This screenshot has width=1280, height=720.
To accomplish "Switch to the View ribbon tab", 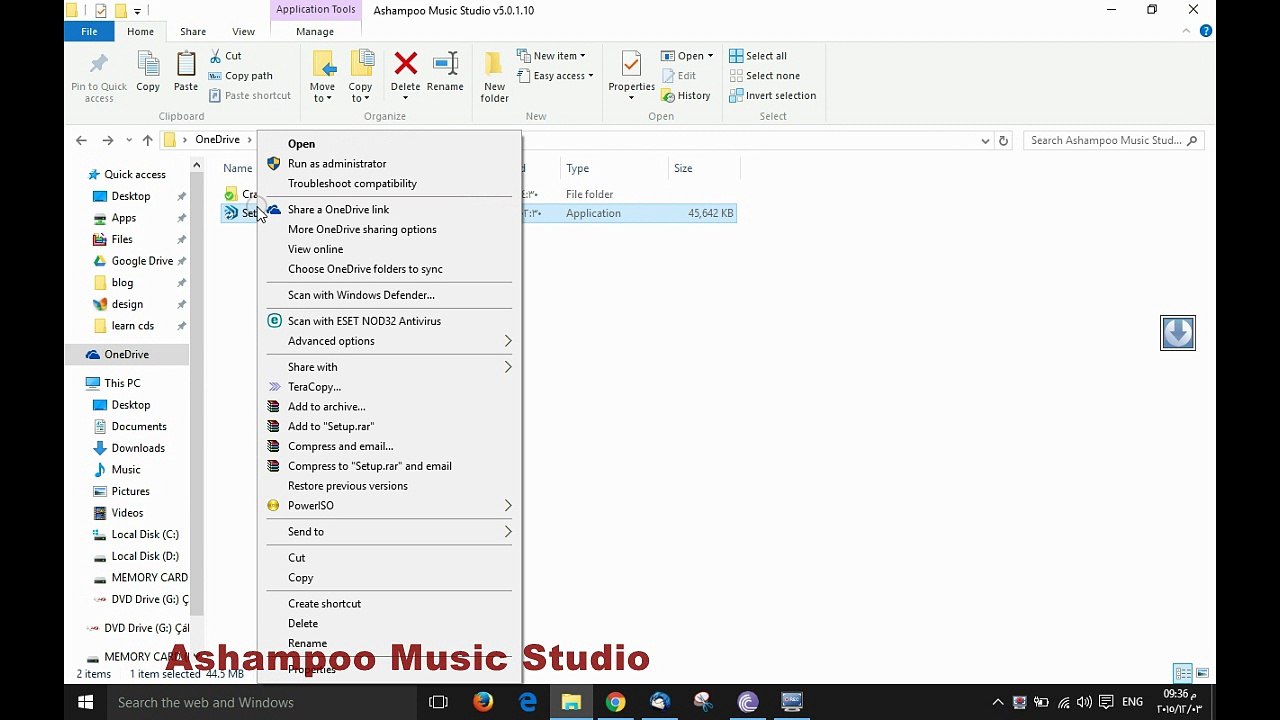I will point(243,32).
